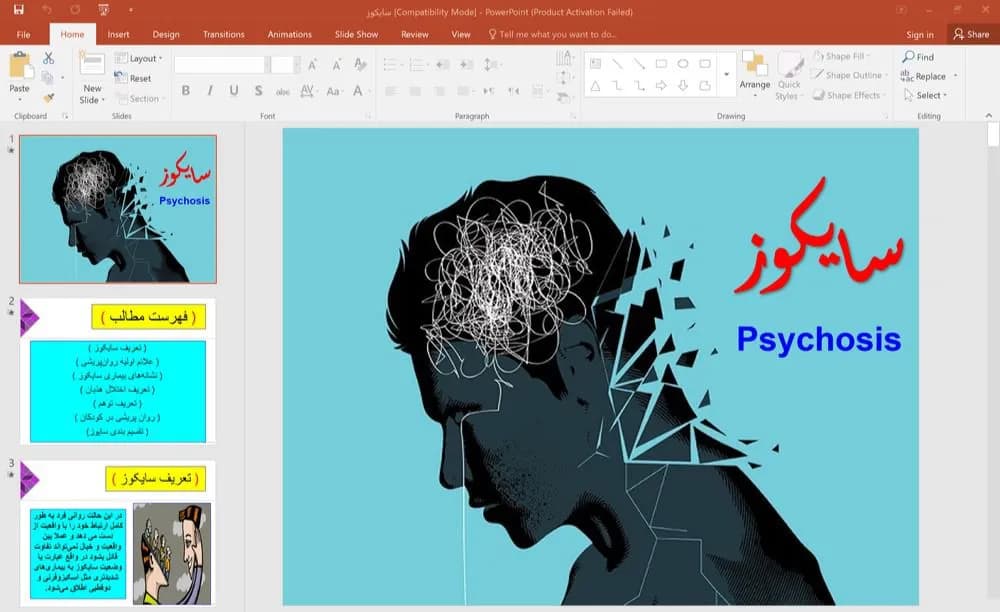Open the Transitions tab
The image size is (1000, 612).
point(223,34)
